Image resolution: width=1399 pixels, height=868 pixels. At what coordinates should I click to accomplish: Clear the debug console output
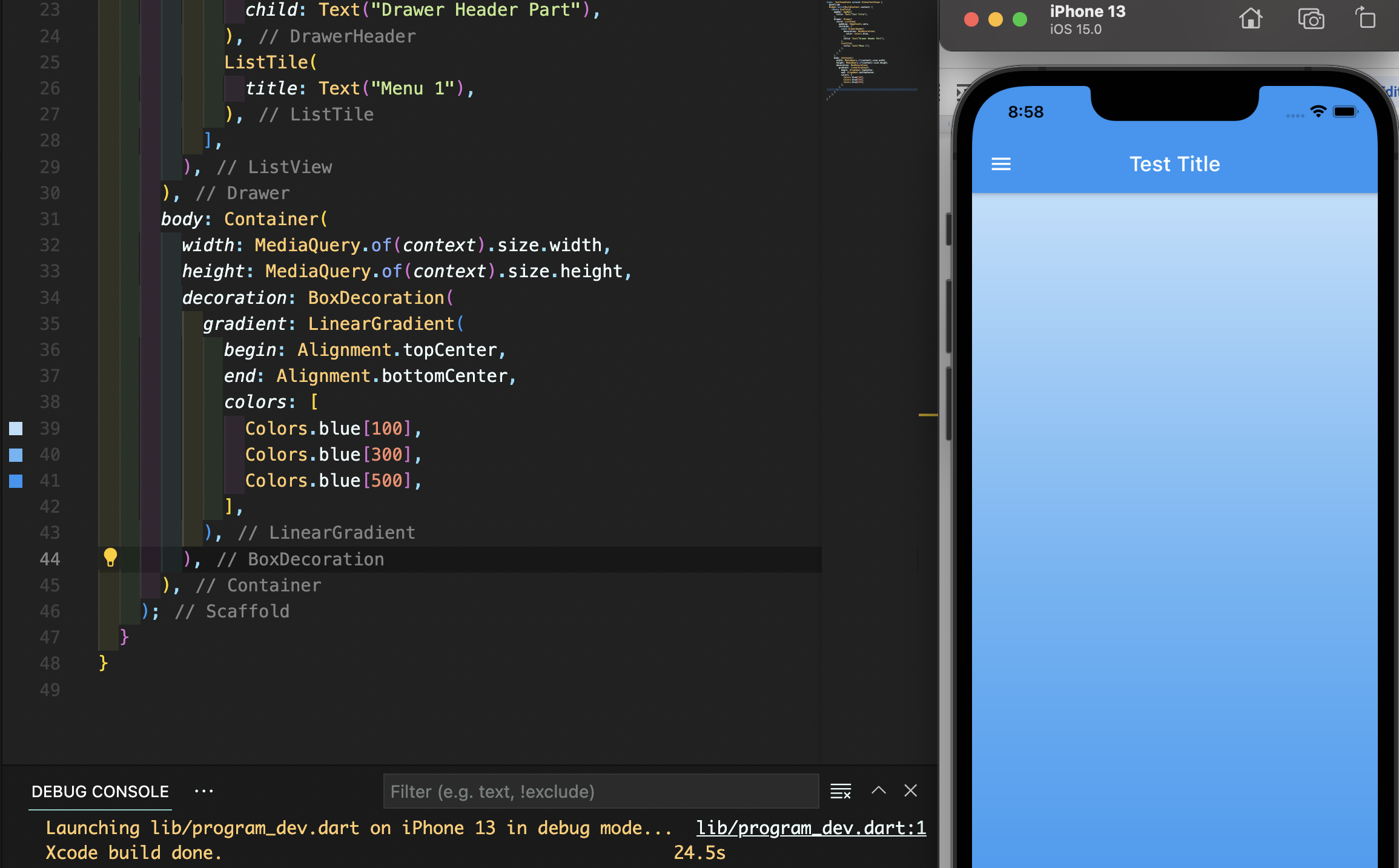[841, 791]
